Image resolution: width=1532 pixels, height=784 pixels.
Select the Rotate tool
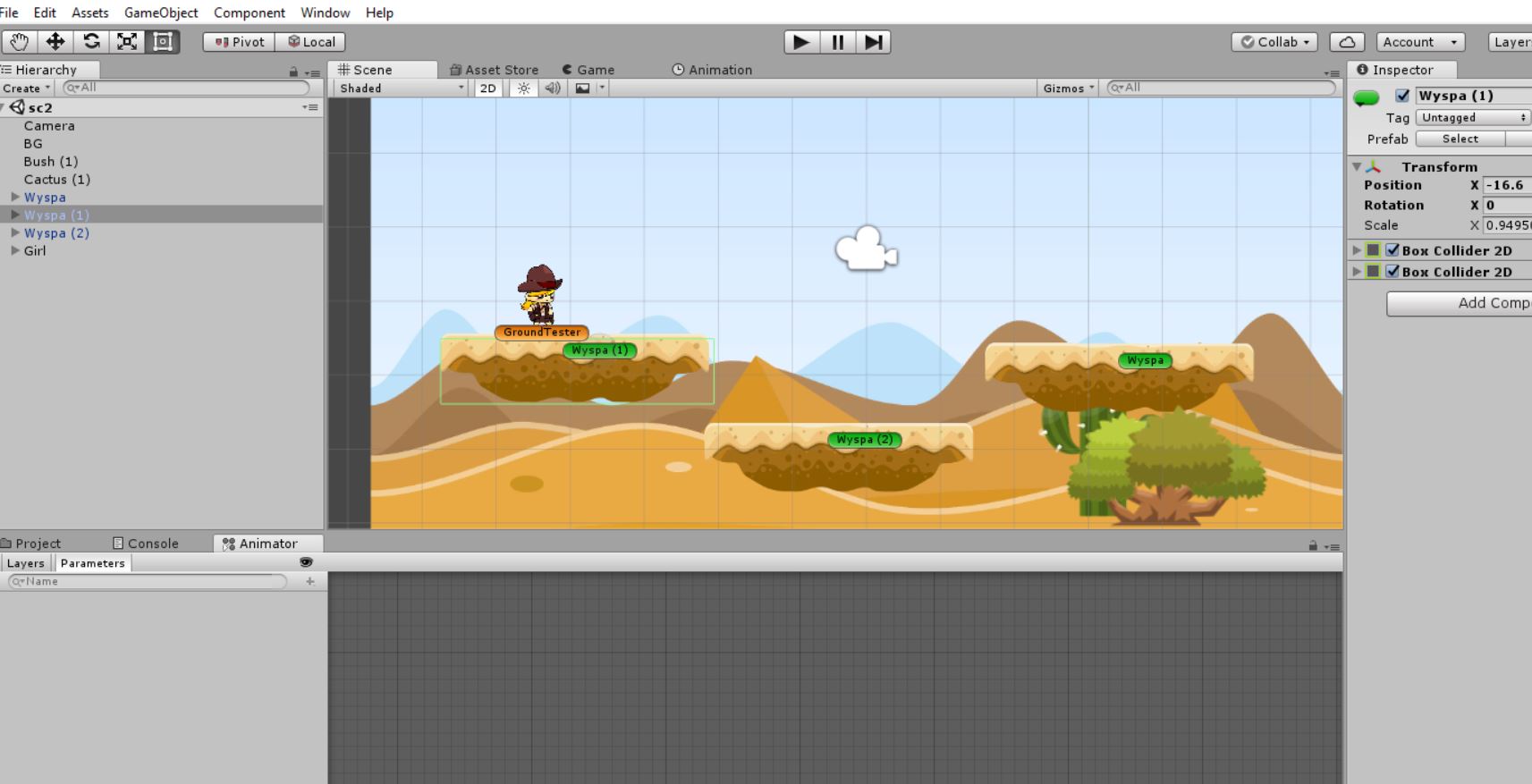91,42
